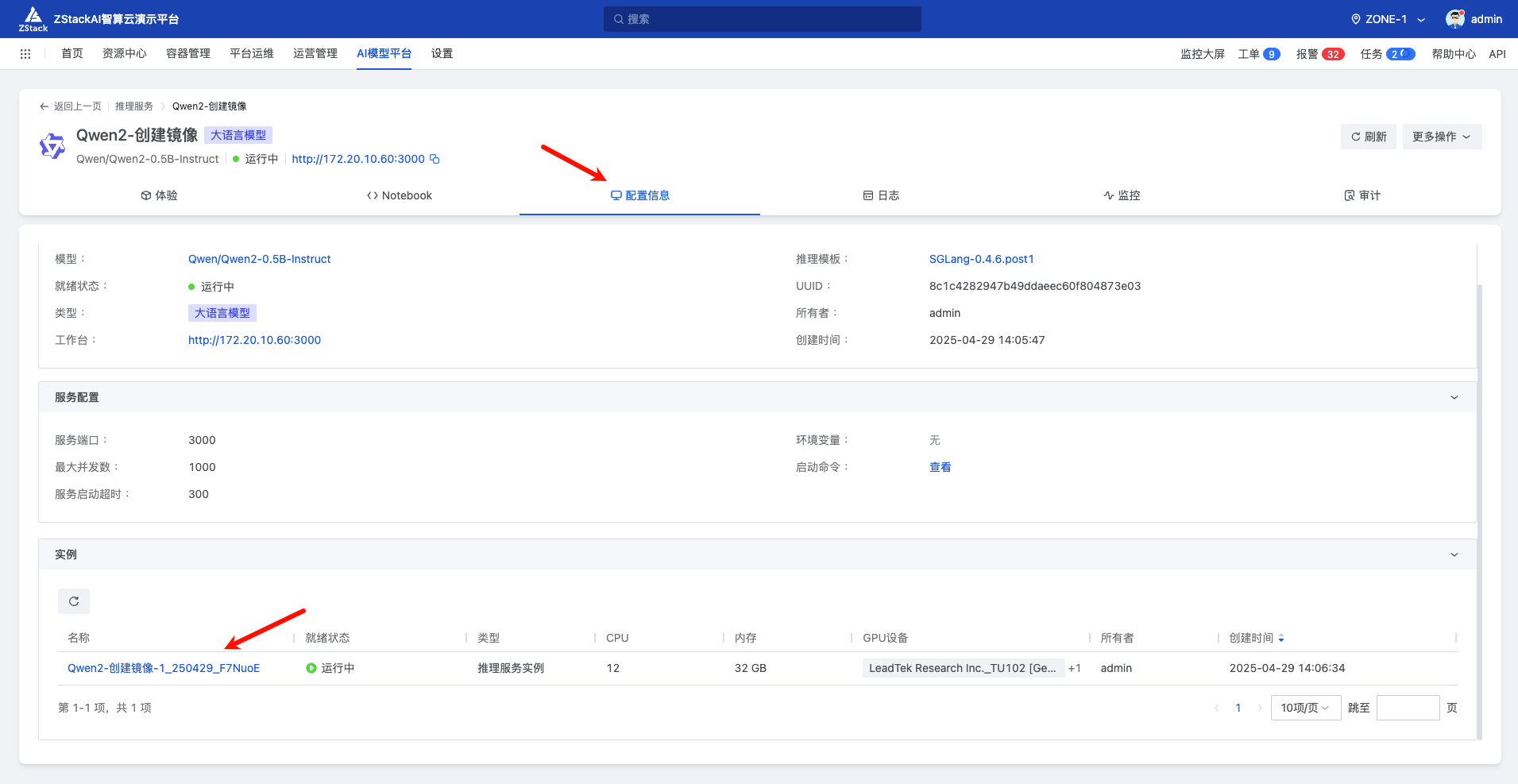The height and width of the screenshot is (784, 1518).
Task: Sort by creation time column arrow
Action: pos(1281,638)
